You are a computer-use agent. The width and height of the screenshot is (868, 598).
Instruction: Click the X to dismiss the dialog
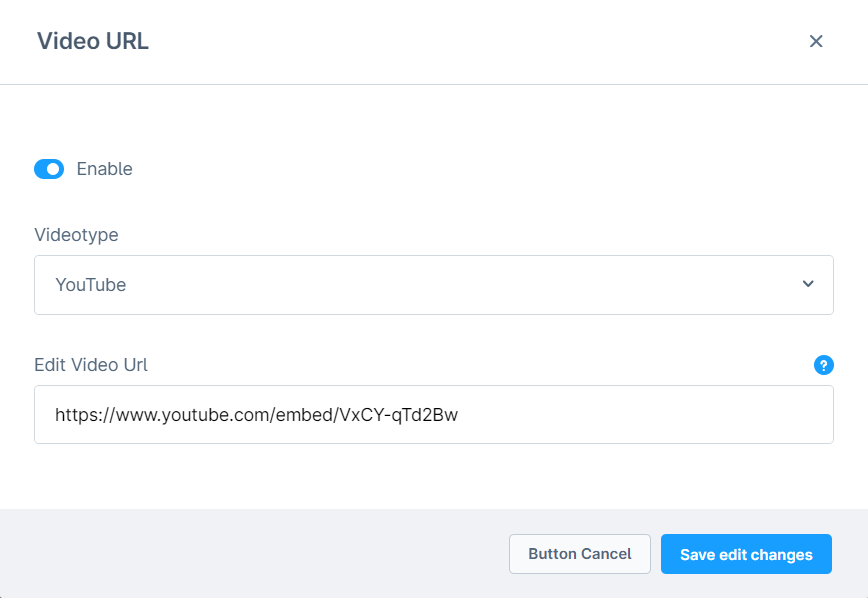pos(816,41)
